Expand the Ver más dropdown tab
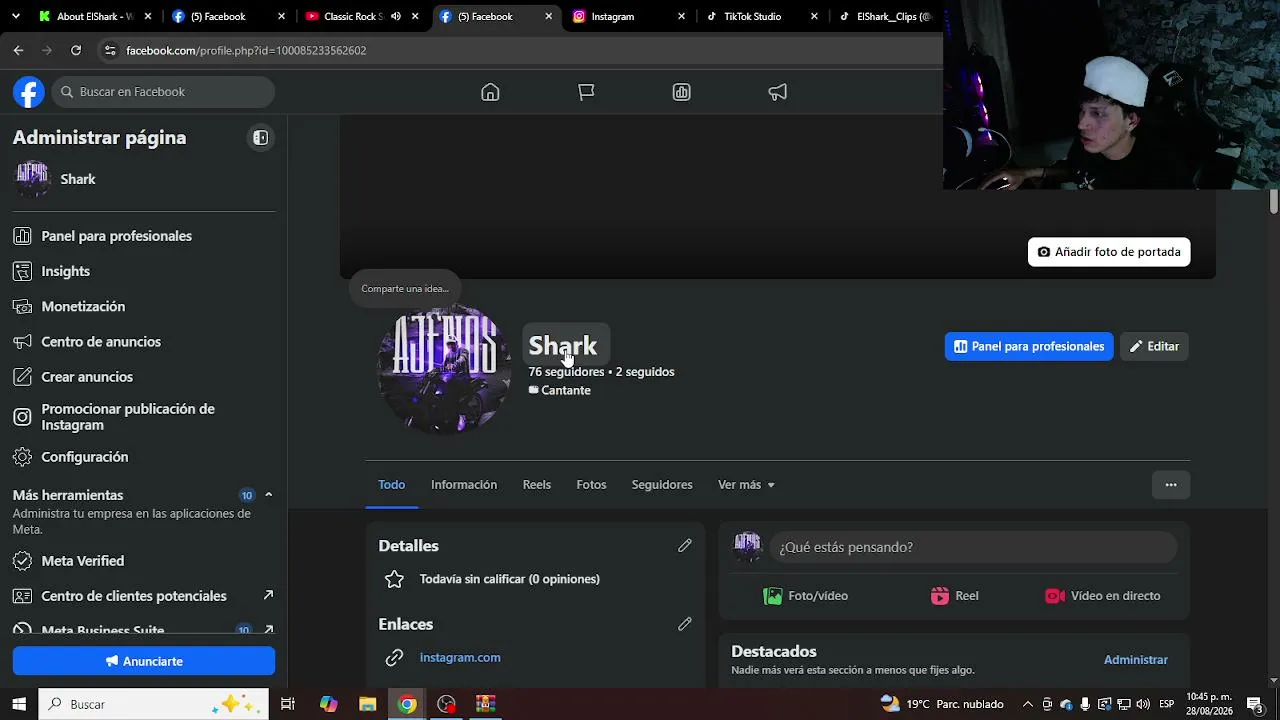The image size is (1280, 720). (746, 485)
